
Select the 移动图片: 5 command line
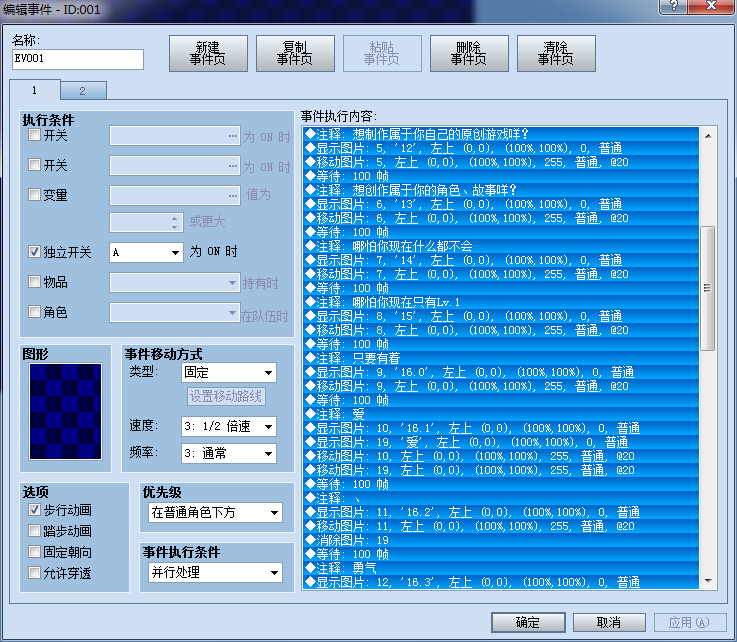[x=501, y=163]
